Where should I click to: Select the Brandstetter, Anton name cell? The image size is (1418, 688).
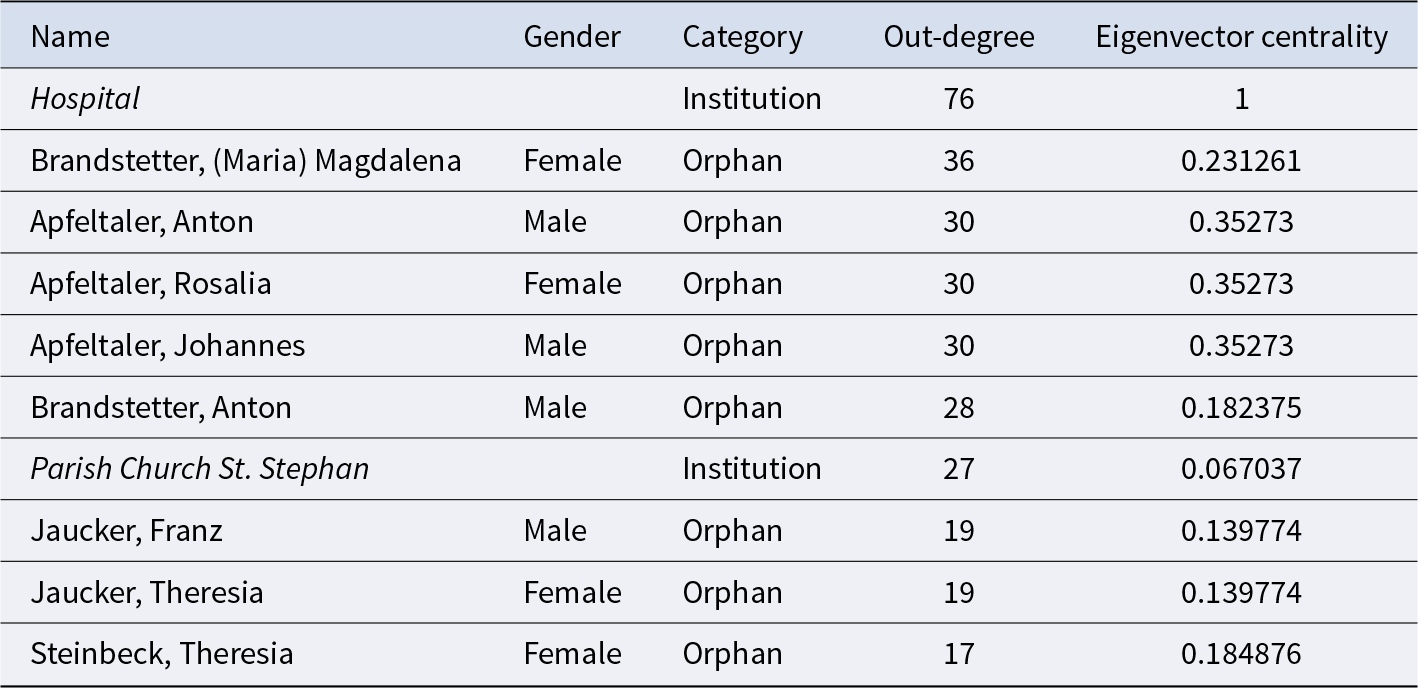coord(161,407)
